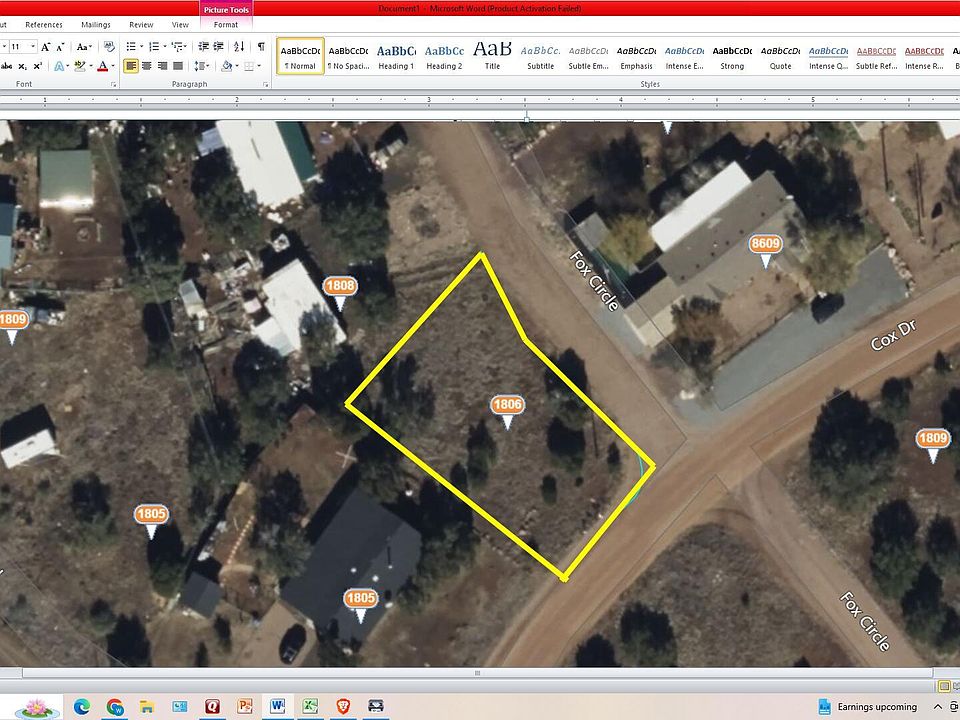The height and width of the screenshot is (720, 960).
Task: Click the 8609 marker on the map image
Action: tap(765, 250)
